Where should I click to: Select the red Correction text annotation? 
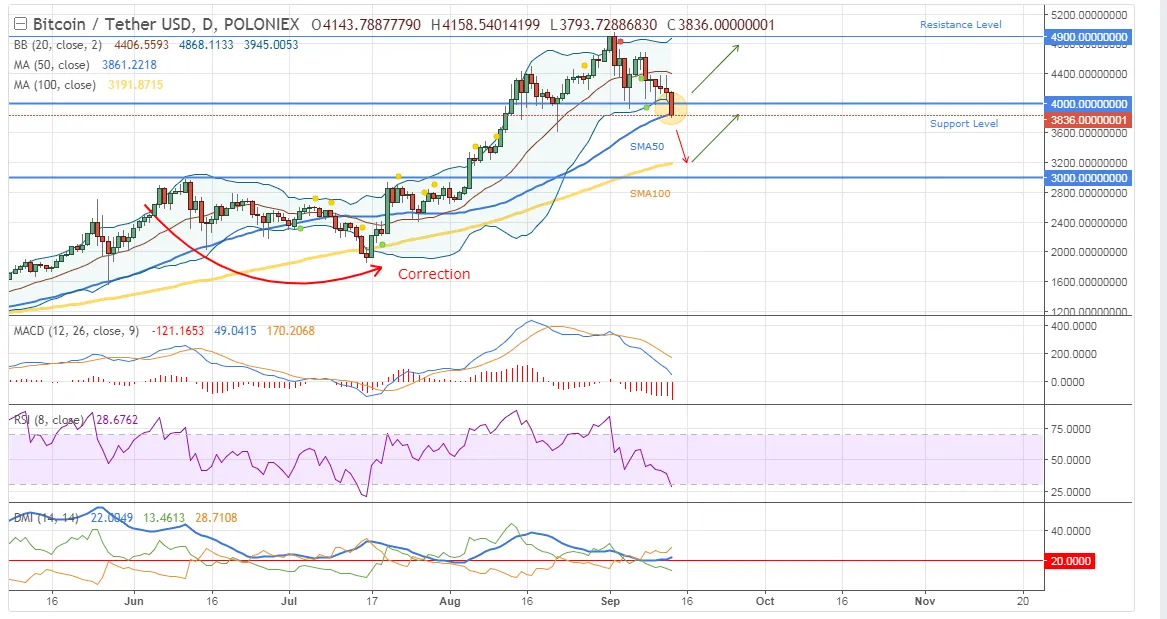[x=434, y=274]
